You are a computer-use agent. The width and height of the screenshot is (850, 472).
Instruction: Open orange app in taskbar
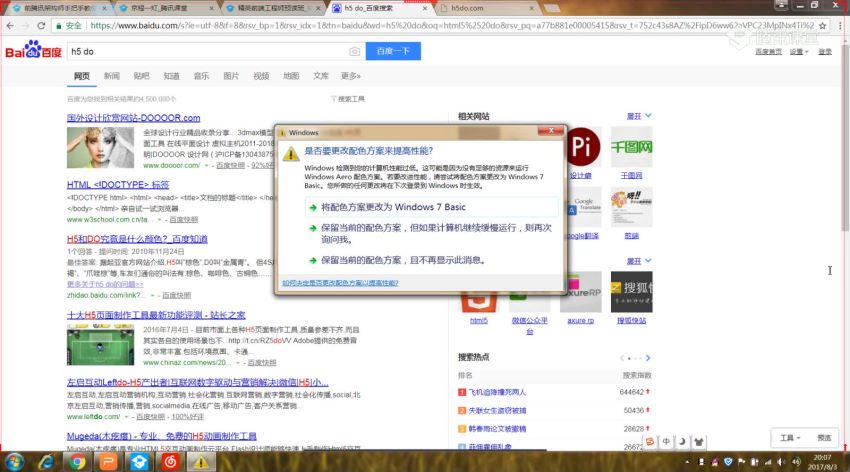click(x=108, y=462)
